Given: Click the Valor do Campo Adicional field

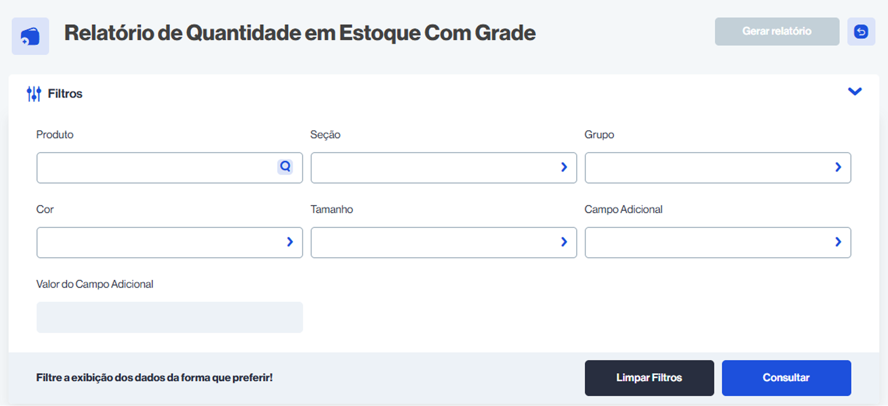Looking at the screenshot, I should (169, 317).
